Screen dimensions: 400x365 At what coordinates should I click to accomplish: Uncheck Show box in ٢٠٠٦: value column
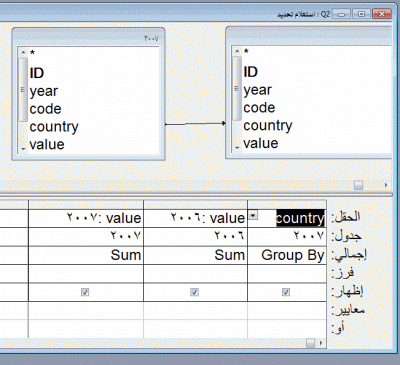click(194, 292)
